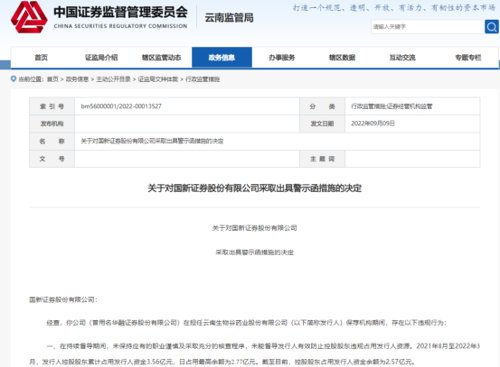The image size is (500, 367).
Task: Click the 名称 table label
Action: 52,141
